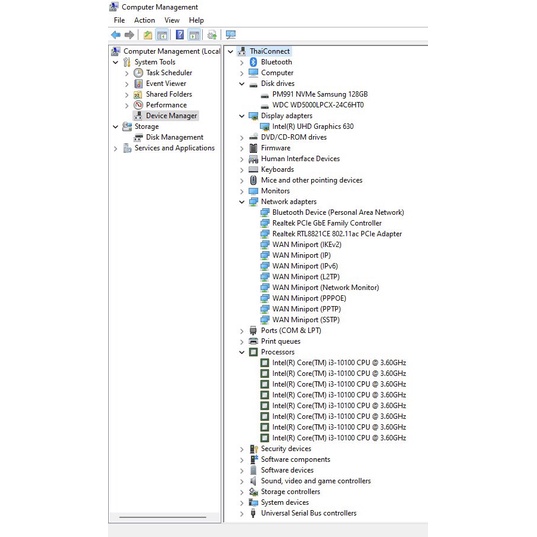Select Intel(R) UHD Graphics 630 adapter
This screenshot has height=537, width=537.
[x=313, y=126]
